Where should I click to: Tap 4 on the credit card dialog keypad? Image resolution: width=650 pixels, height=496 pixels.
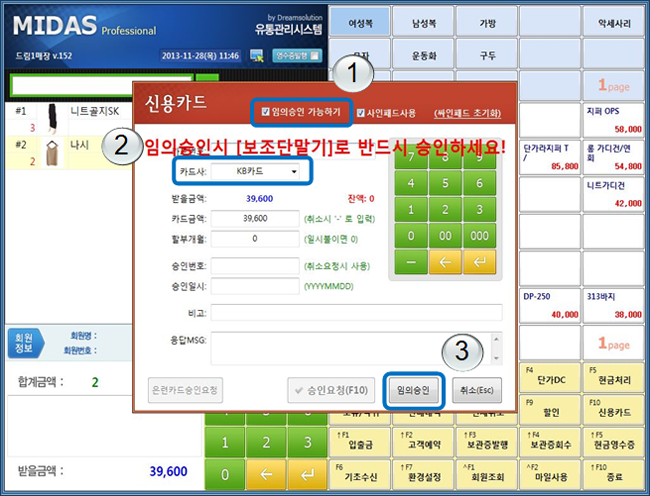click(x=411, y=183)
